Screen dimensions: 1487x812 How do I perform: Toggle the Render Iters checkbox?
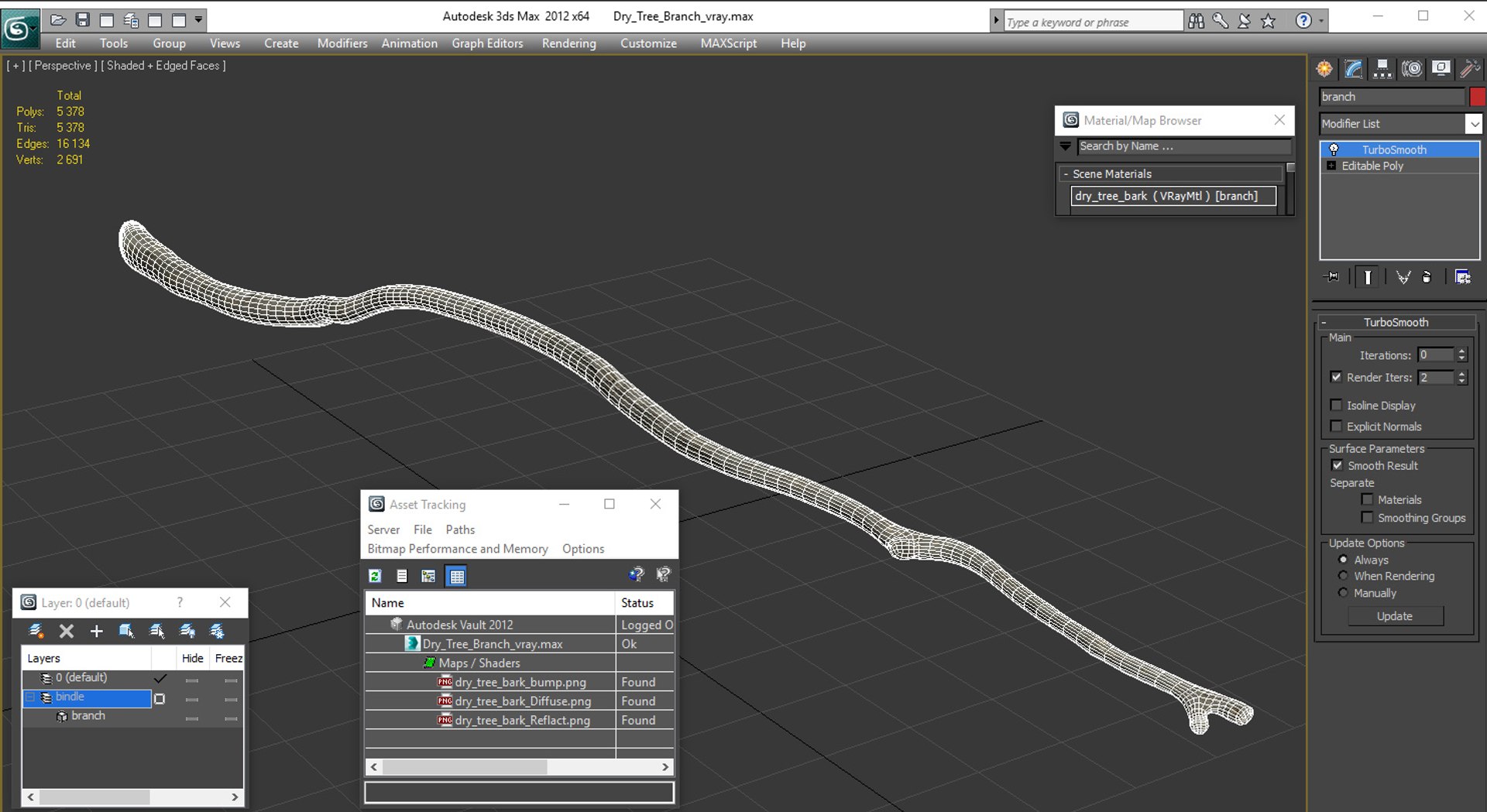[1336, 377]
